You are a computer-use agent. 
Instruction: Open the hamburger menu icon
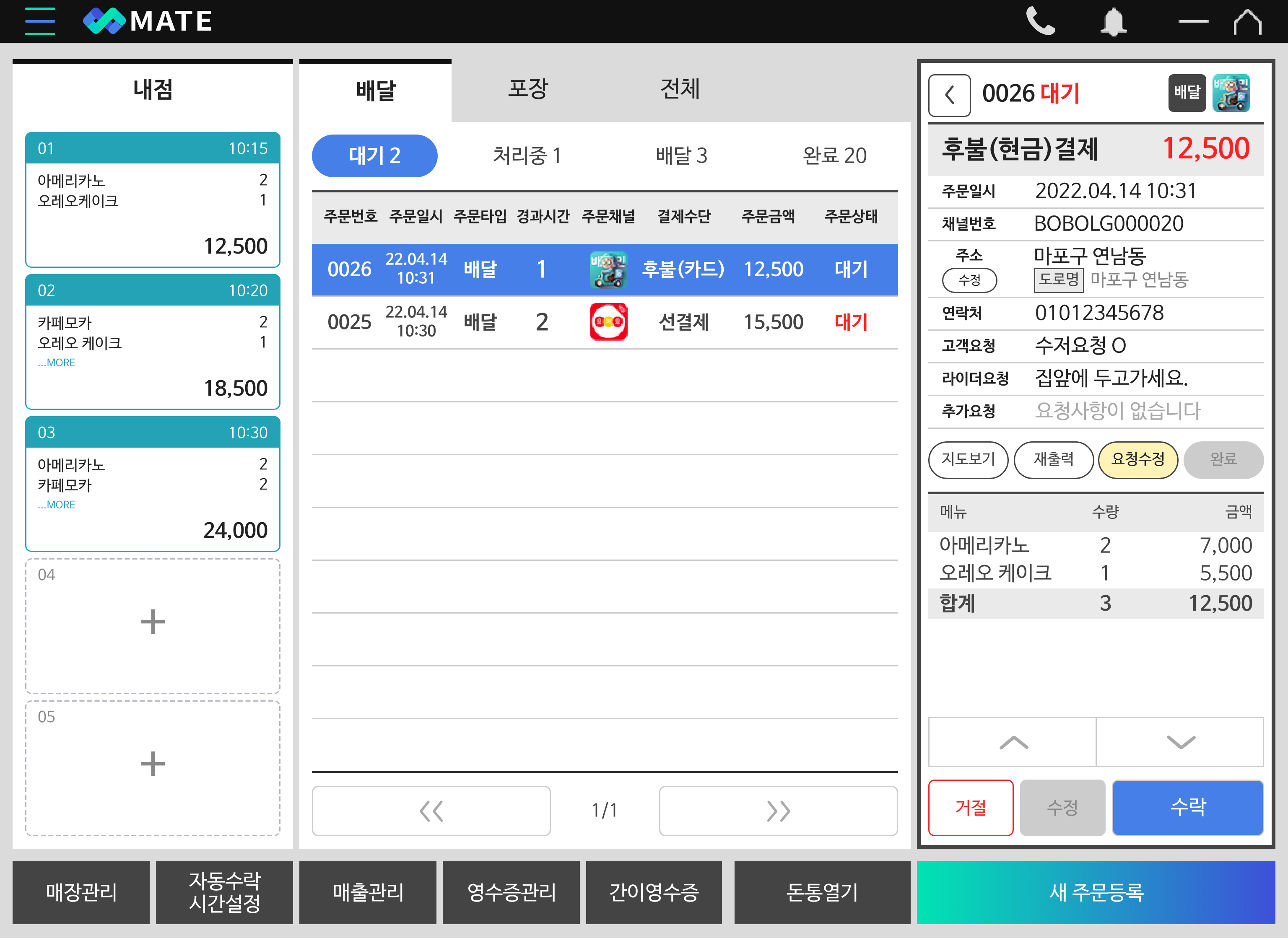click(x=40, y=21)
